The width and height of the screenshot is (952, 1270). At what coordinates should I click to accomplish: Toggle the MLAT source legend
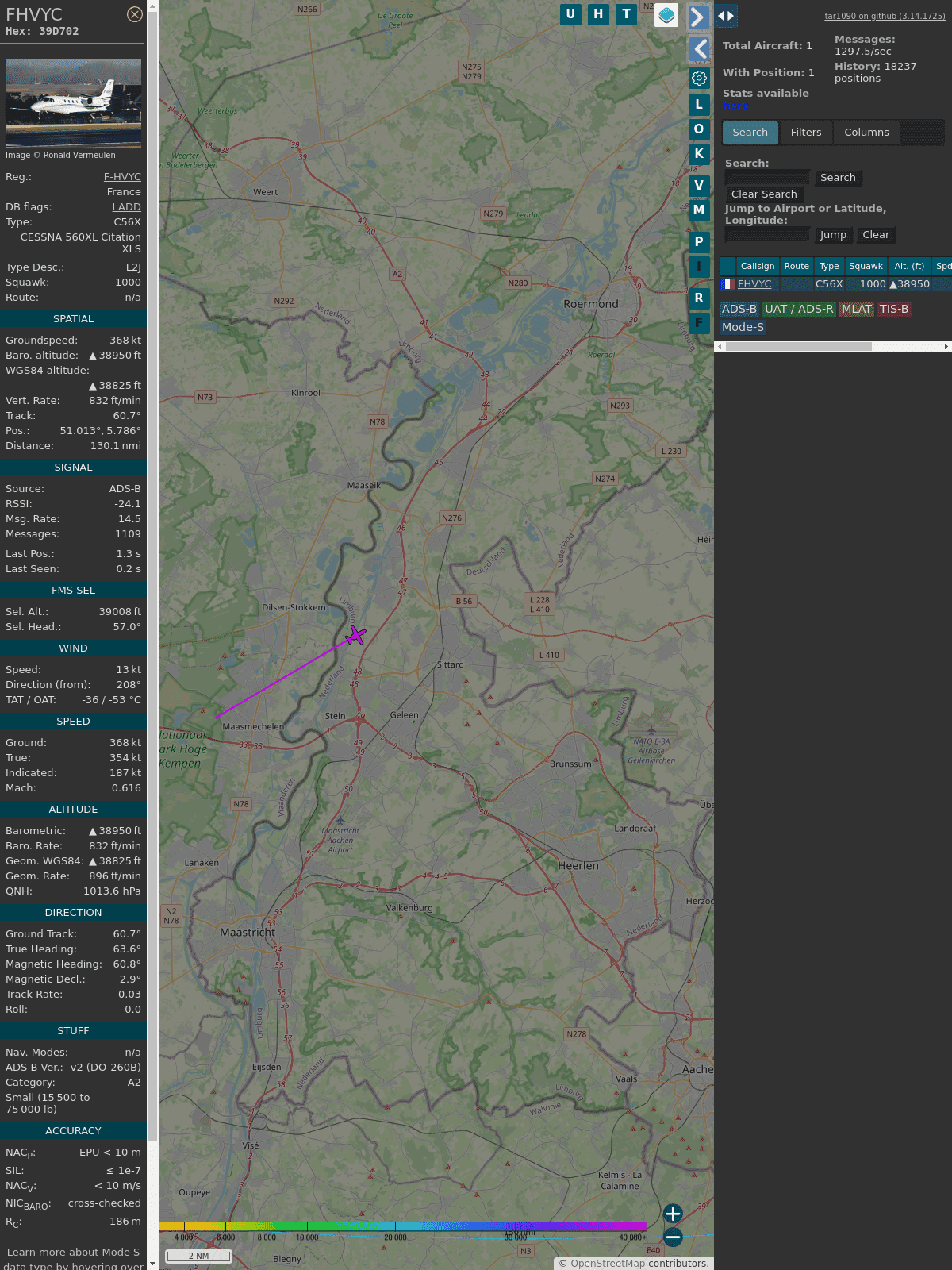[x=856, y=310]
